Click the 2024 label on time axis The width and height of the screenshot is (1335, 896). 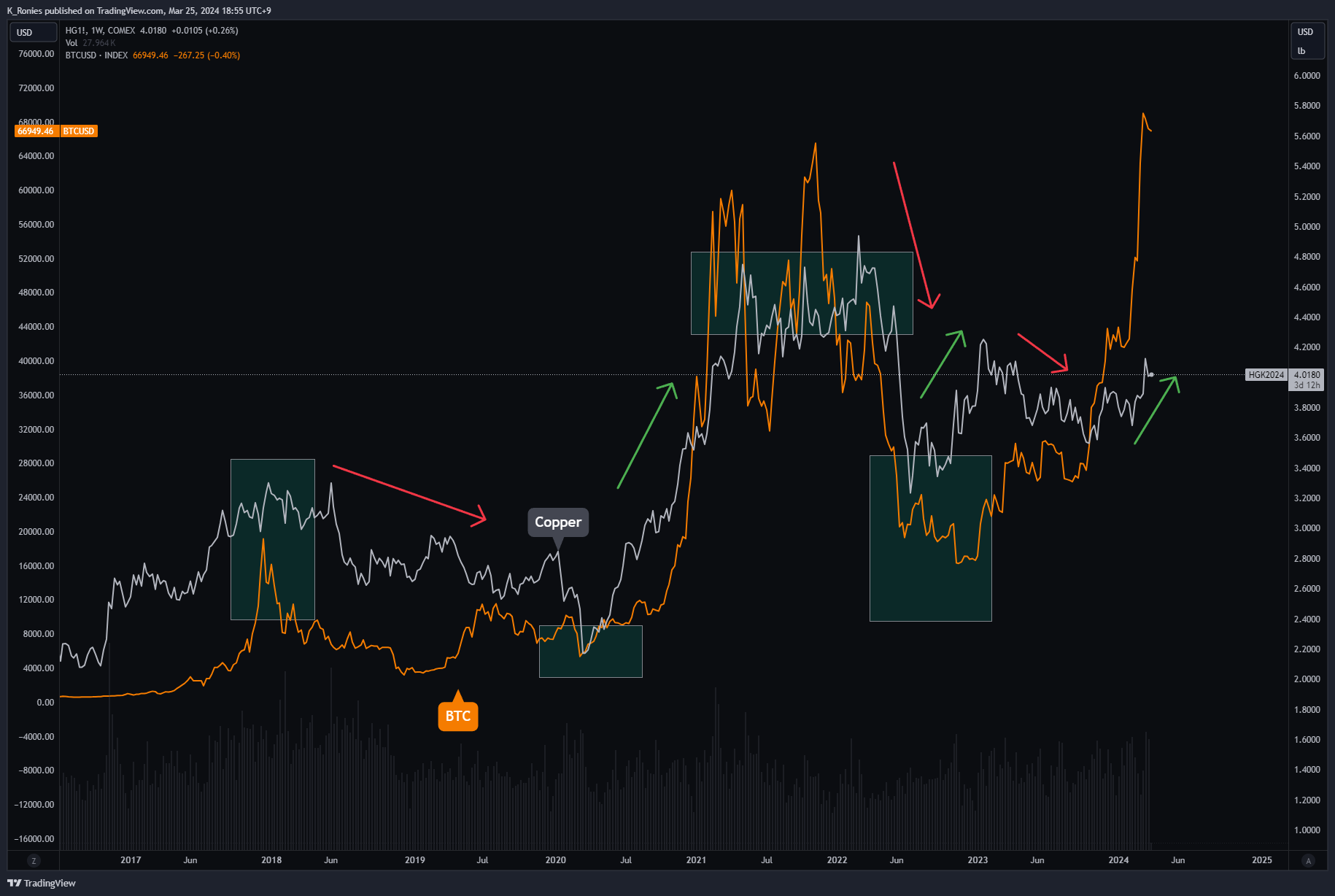[x=1118, y=860]
